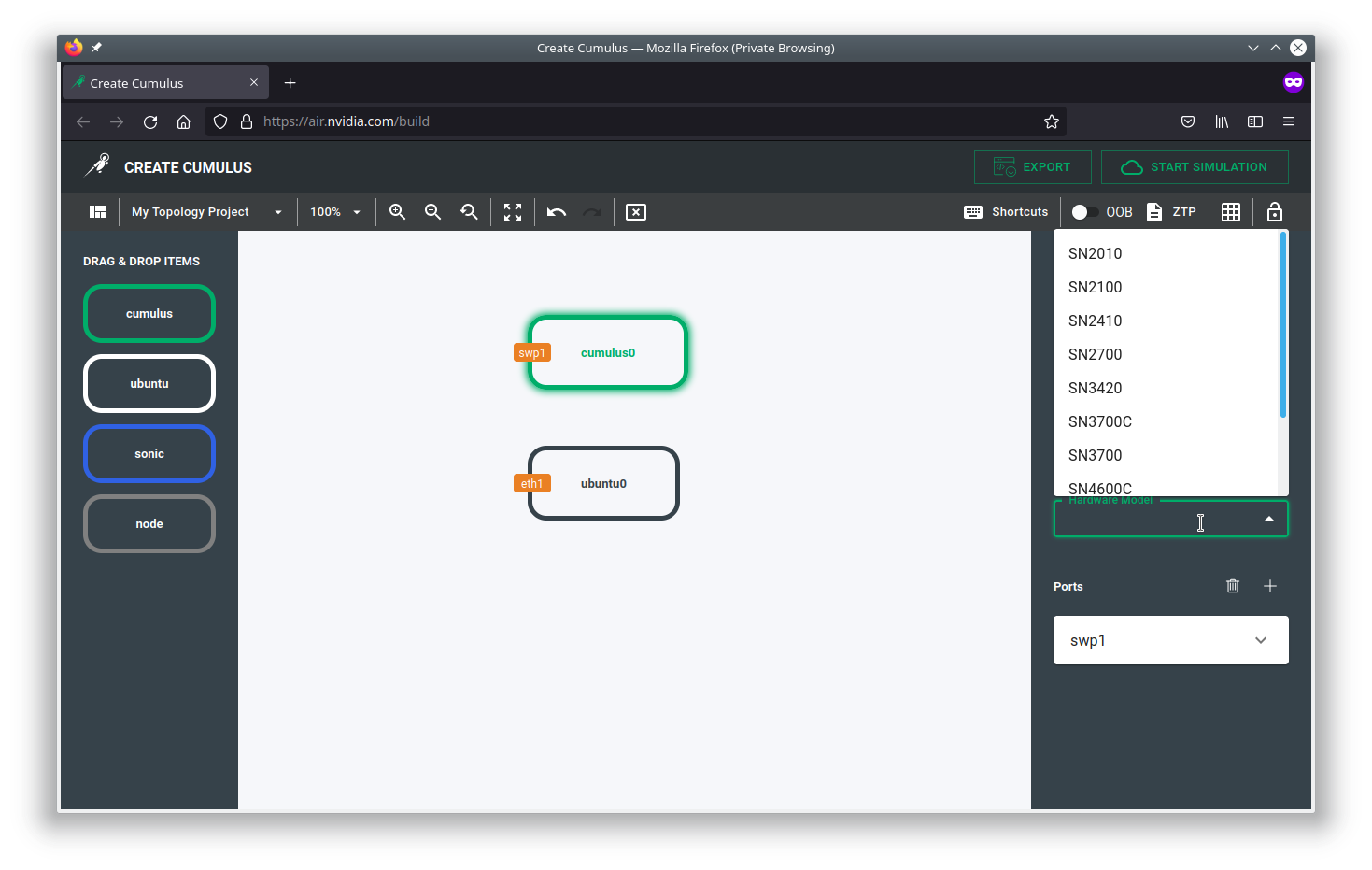Show tracking protection shield info
Screen dimensions: 1372x870
click(x=220, y=121)
